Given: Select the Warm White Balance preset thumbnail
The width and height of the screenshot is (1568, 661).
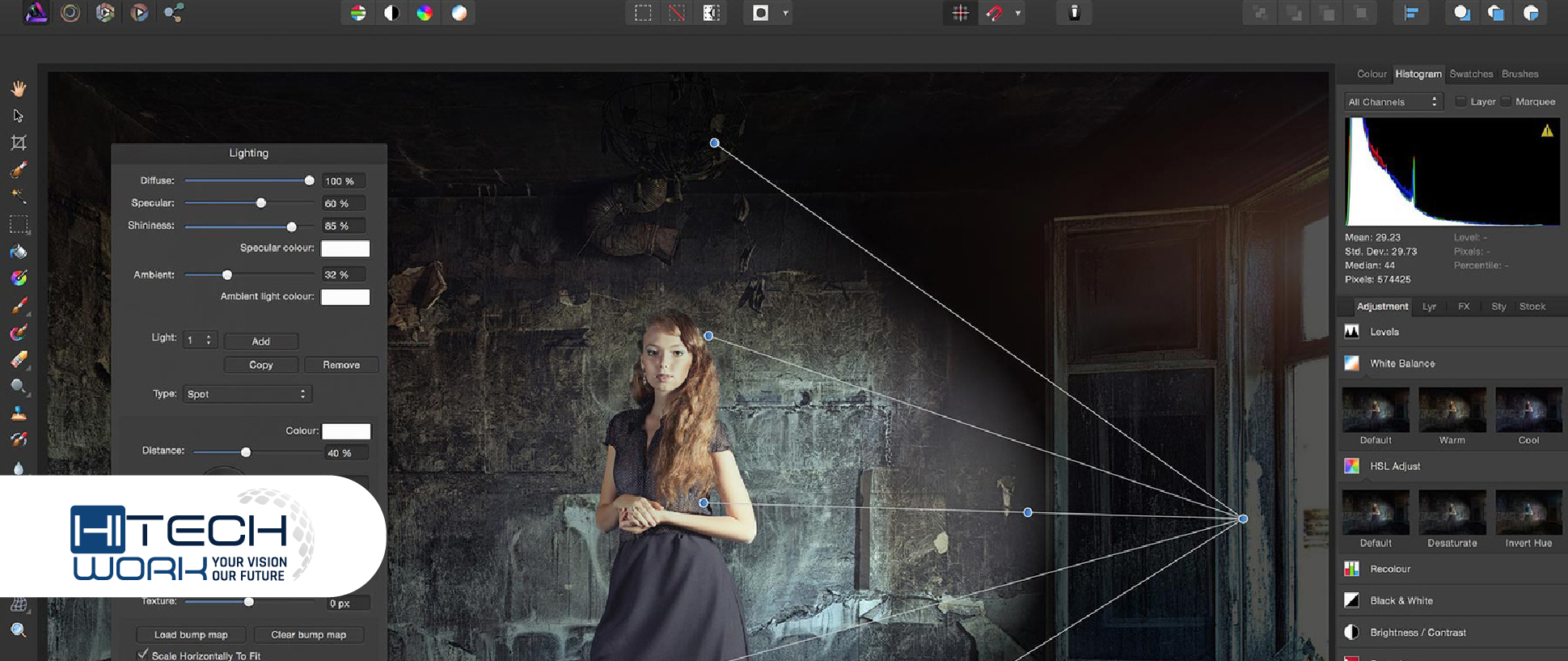Looking at the screenshot, I should pos(1452,409).
